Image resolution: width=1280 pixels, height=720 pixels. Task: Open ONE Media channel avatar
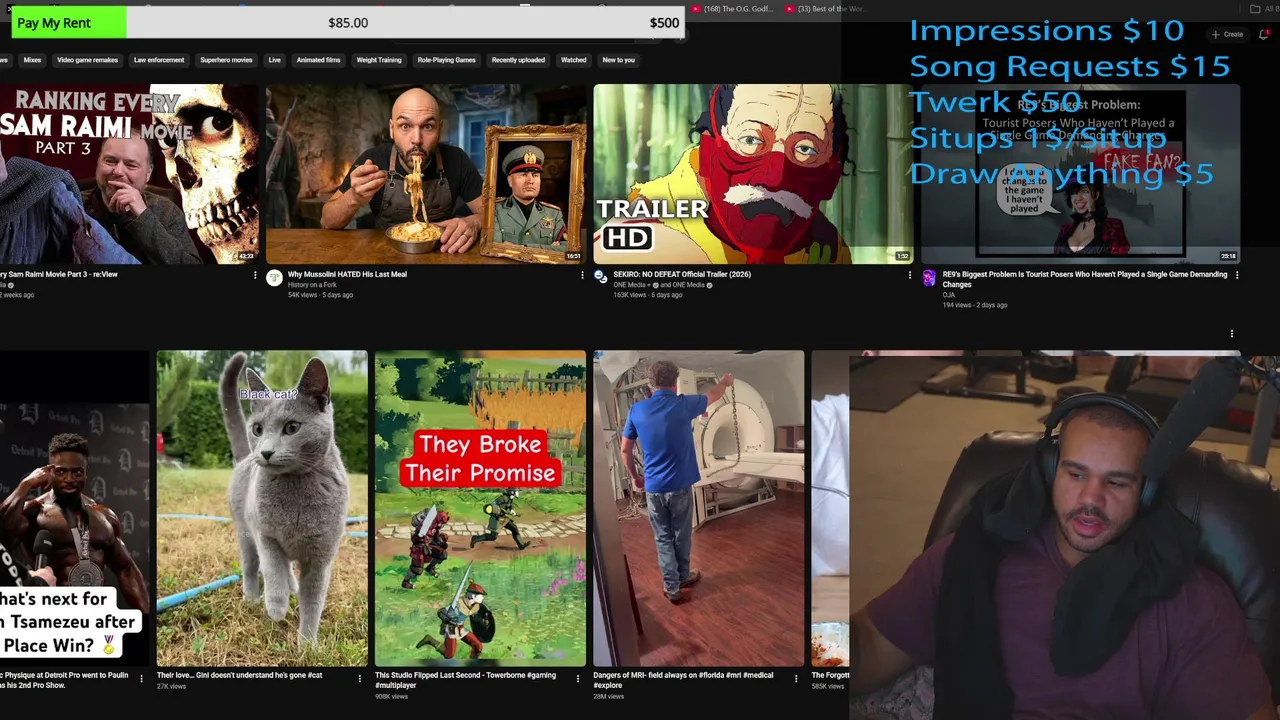(x=601, y=277)
